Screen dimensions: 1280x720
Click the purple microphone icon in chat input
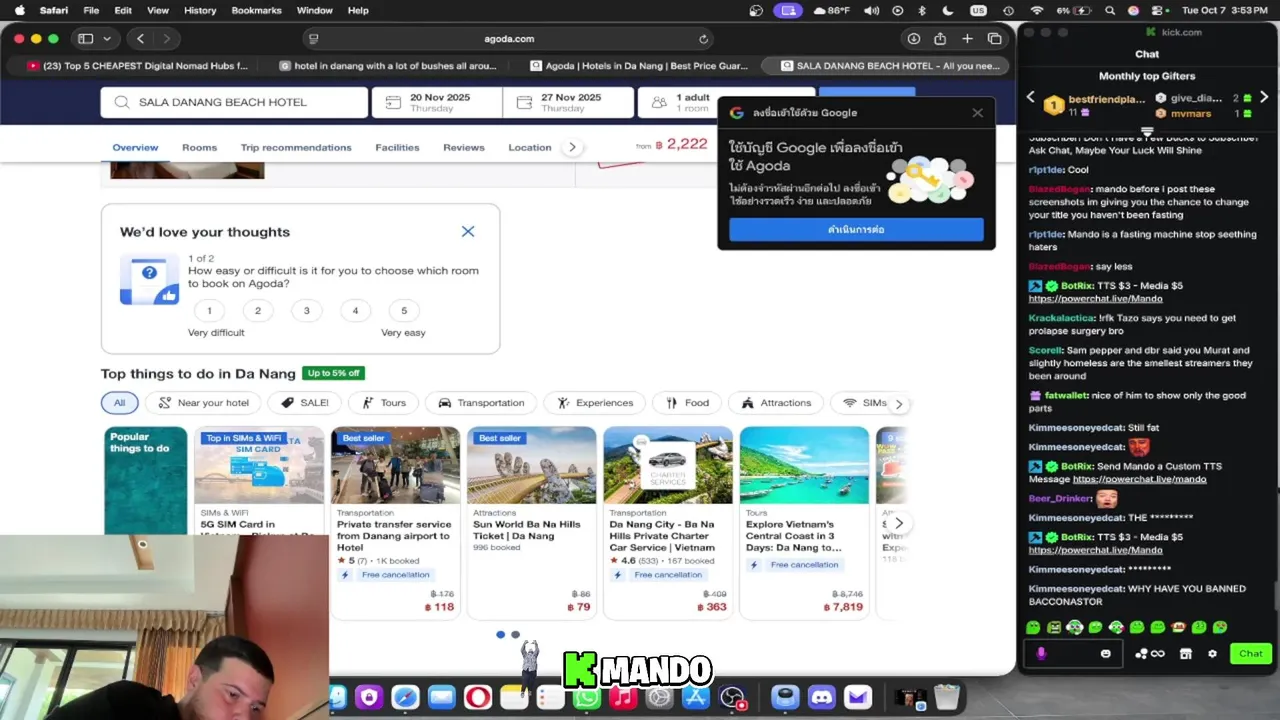click(1041, 654)
